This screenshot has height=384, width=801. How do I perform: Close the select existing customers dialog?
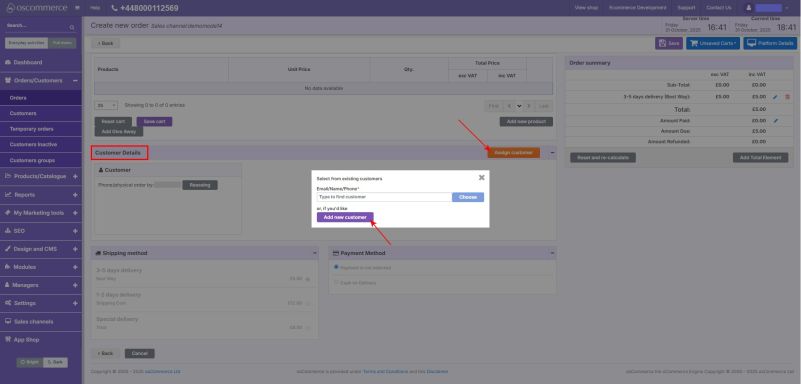481,178
